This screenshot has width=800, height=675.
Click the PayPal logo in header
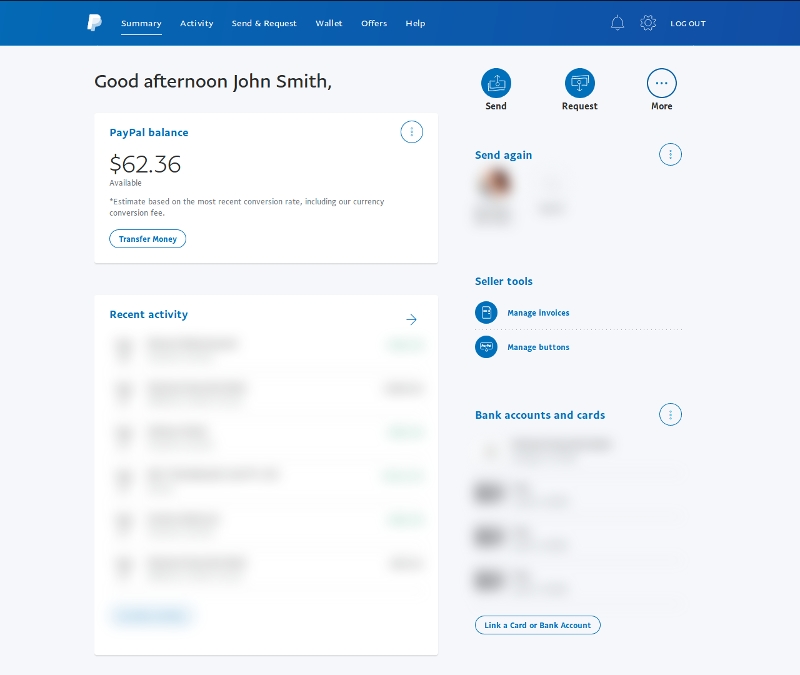(x=94, y=23)
